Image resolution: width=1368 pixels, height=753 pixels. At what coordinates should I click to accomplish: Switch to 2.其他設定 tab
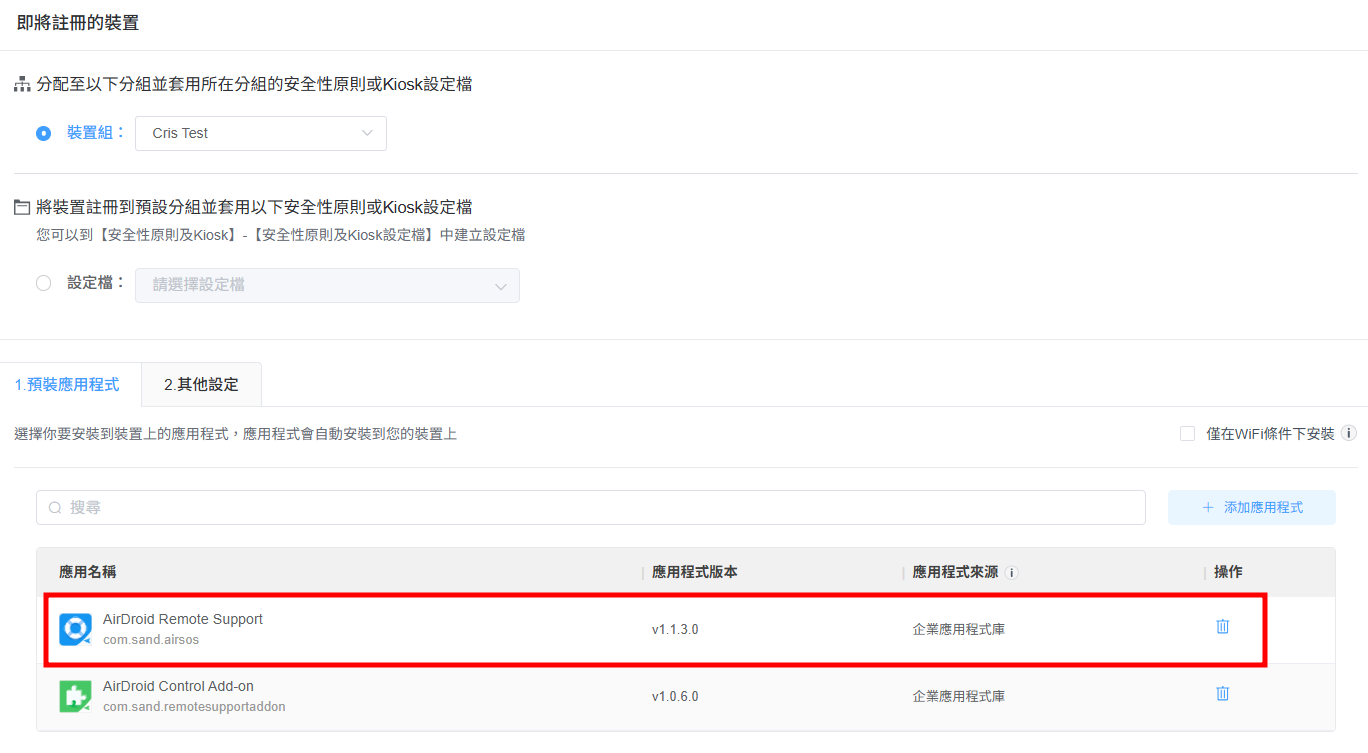coord(201,385)
